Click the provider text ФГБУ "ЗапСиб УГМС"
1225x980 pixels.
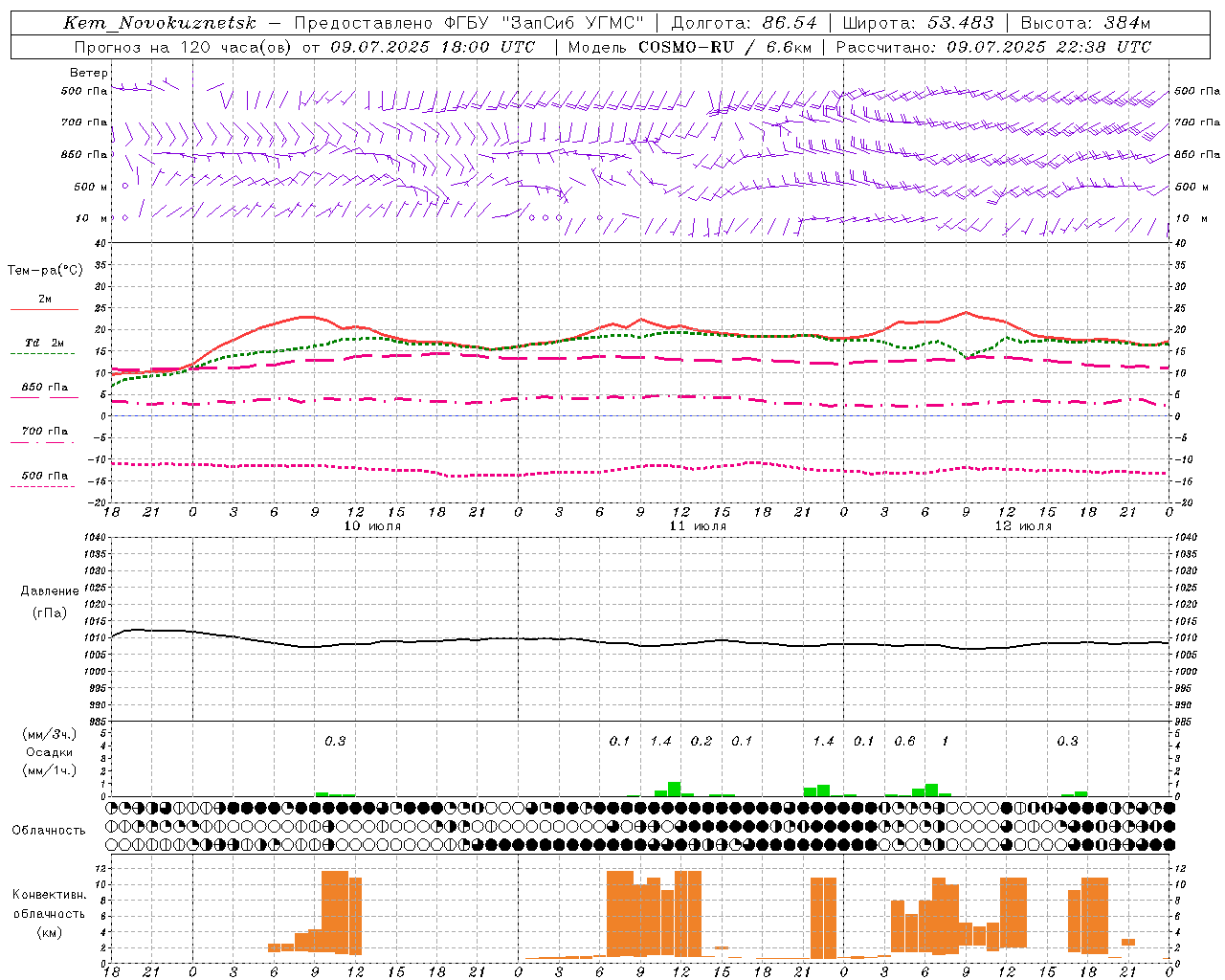pyautogui.click(x=545, y=23)
